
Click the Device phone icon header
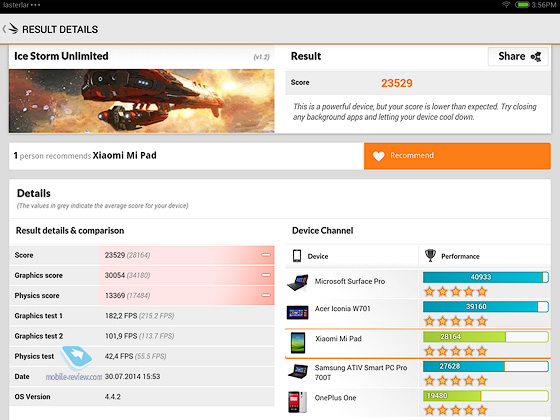pyautogui.click(x=297, y=256)
